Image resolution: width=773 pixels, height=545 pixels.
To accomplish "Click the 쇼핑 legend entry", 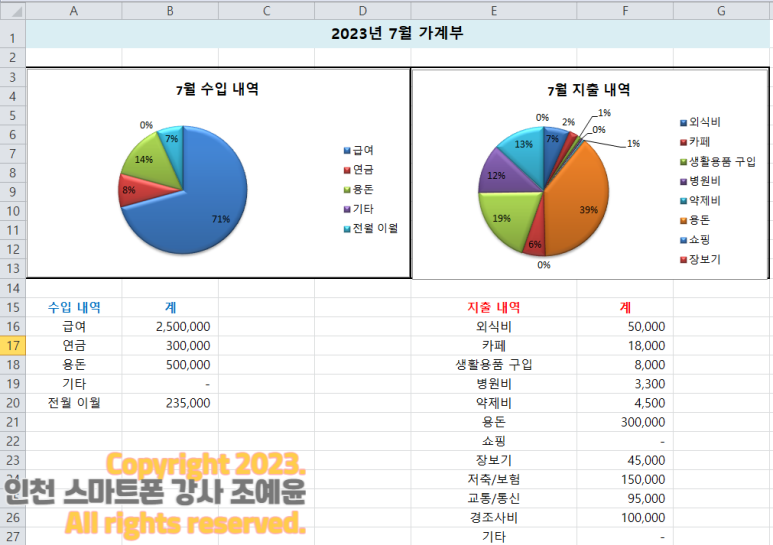I will (695, 240).
